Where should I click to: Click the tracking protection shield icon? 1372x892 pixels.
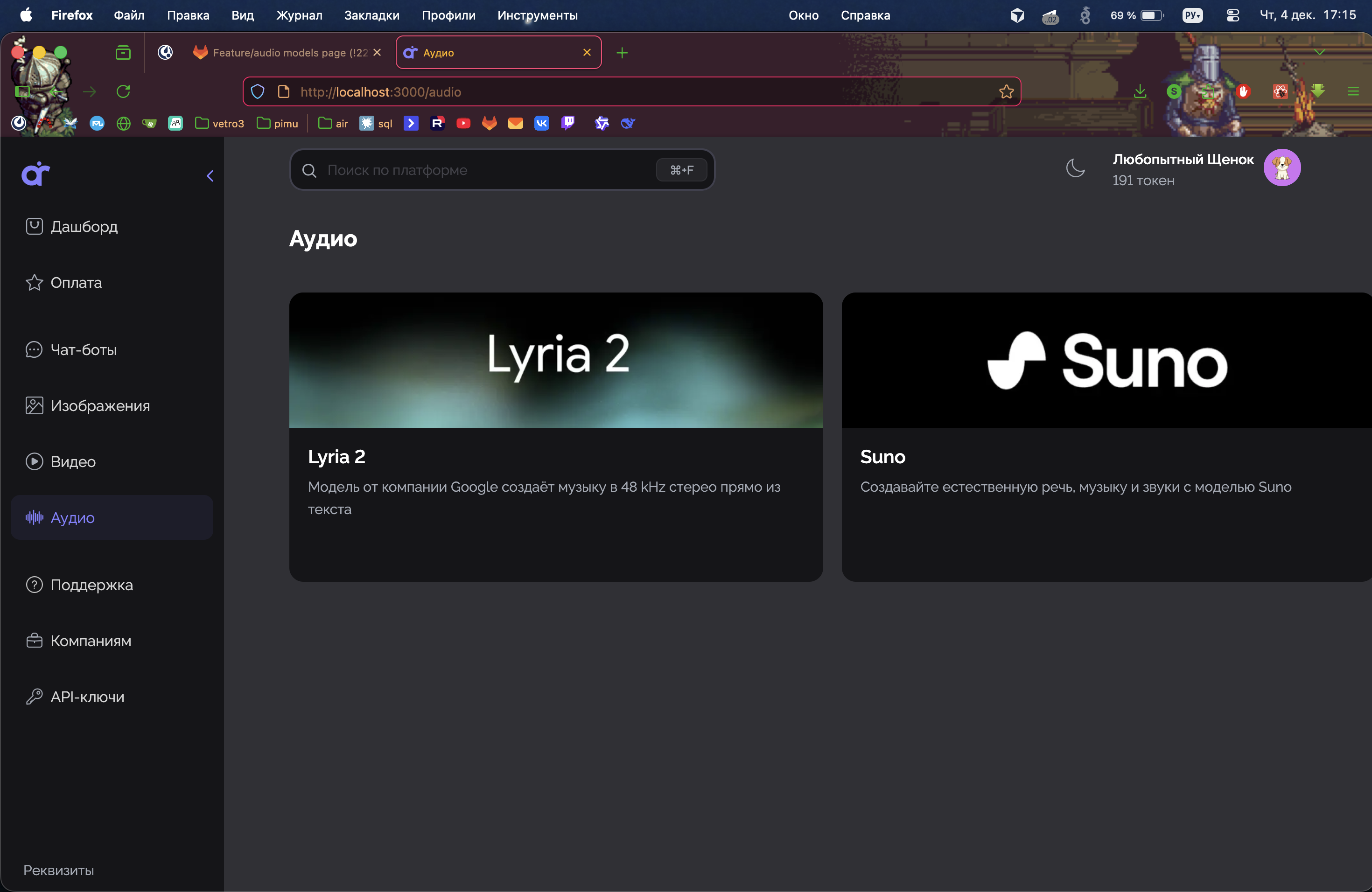[258, 91]
